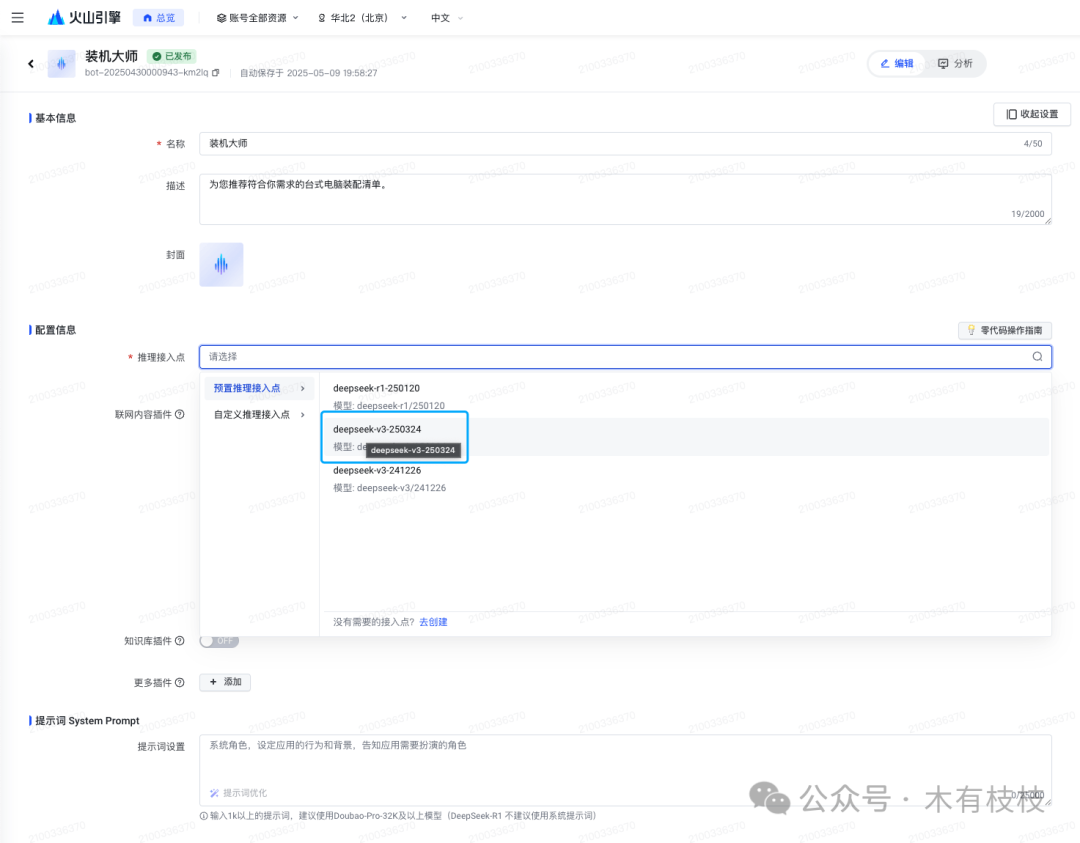Switch to the 编辑 tab
The image size is (1080, 843).
(x=897, y=63)
